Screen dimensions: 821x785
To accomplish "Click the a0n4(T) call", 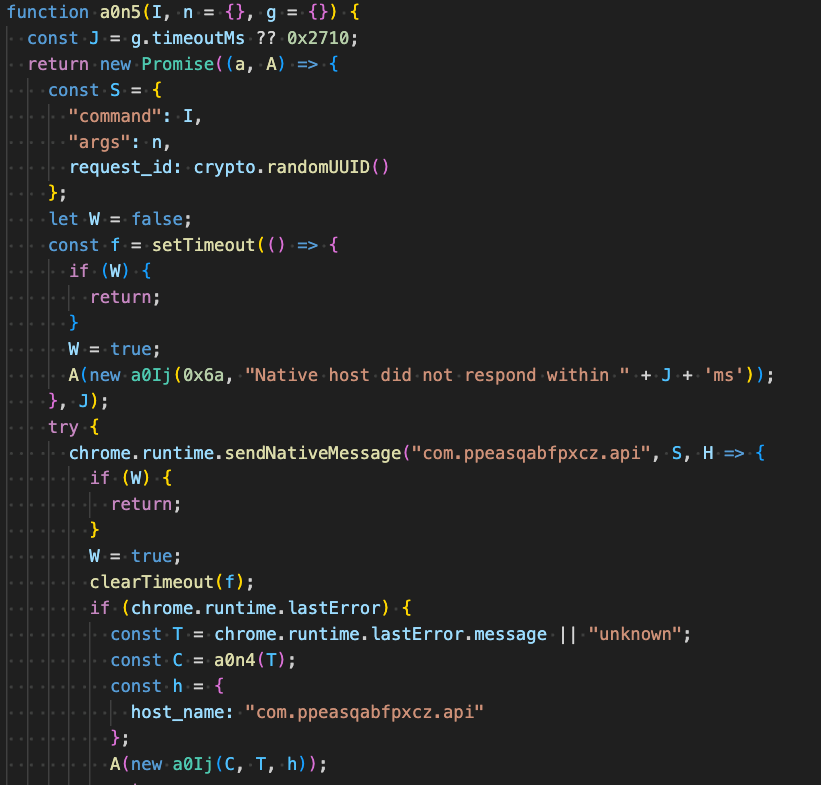I will (250, 660).
